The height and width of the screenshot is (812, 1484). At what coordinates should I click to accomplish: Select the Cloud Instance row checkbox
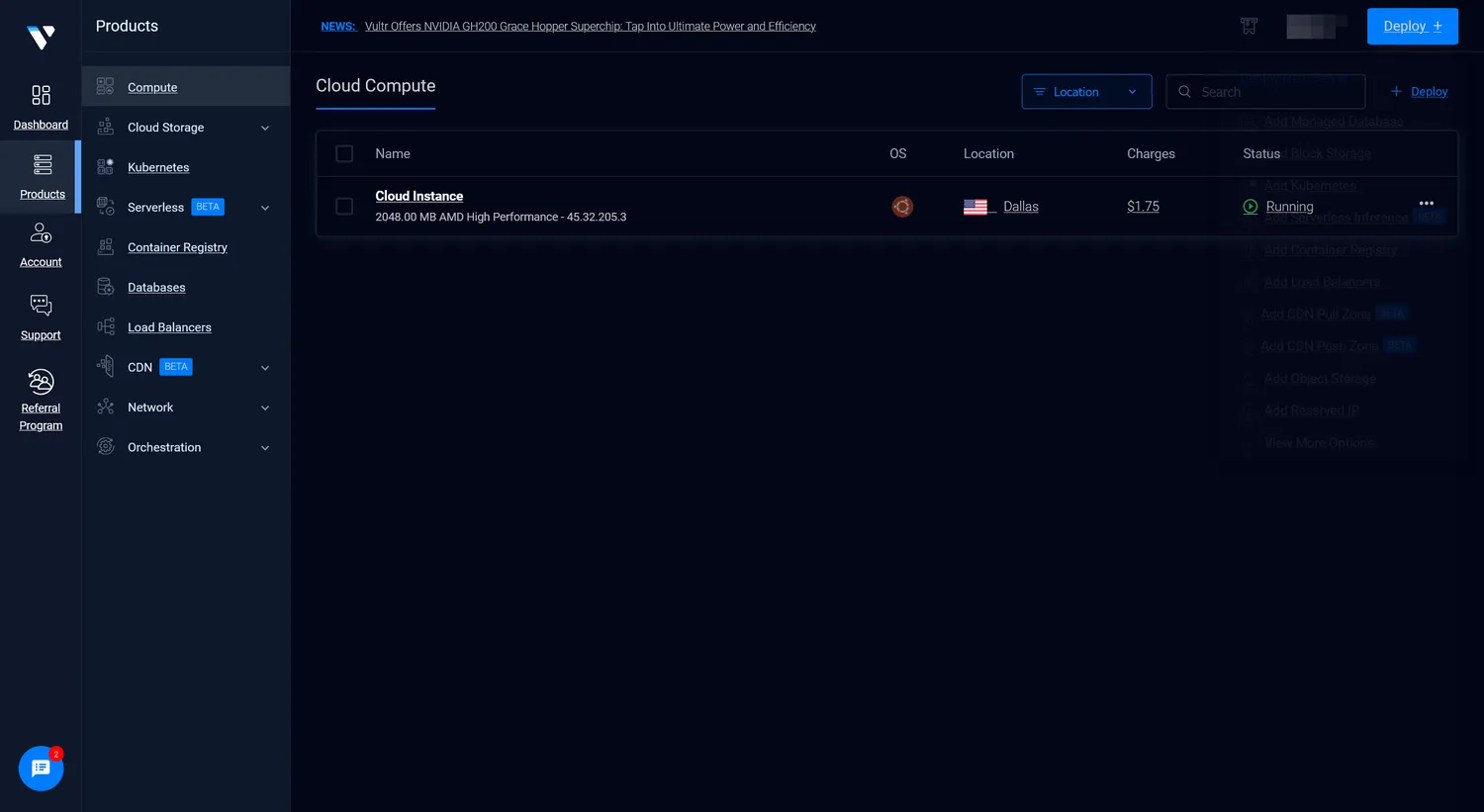pyautogui.click(x=344, y=207)
